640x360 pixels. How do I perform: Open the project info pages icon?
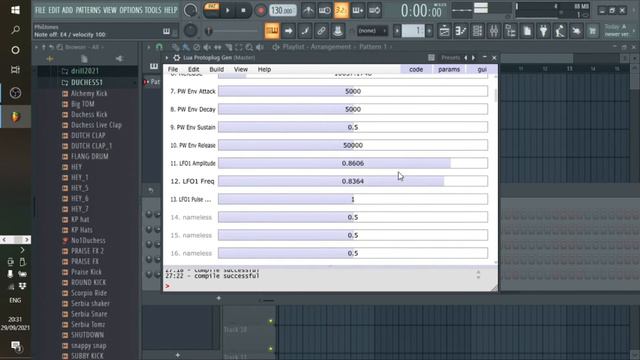(x=527, y=31)
